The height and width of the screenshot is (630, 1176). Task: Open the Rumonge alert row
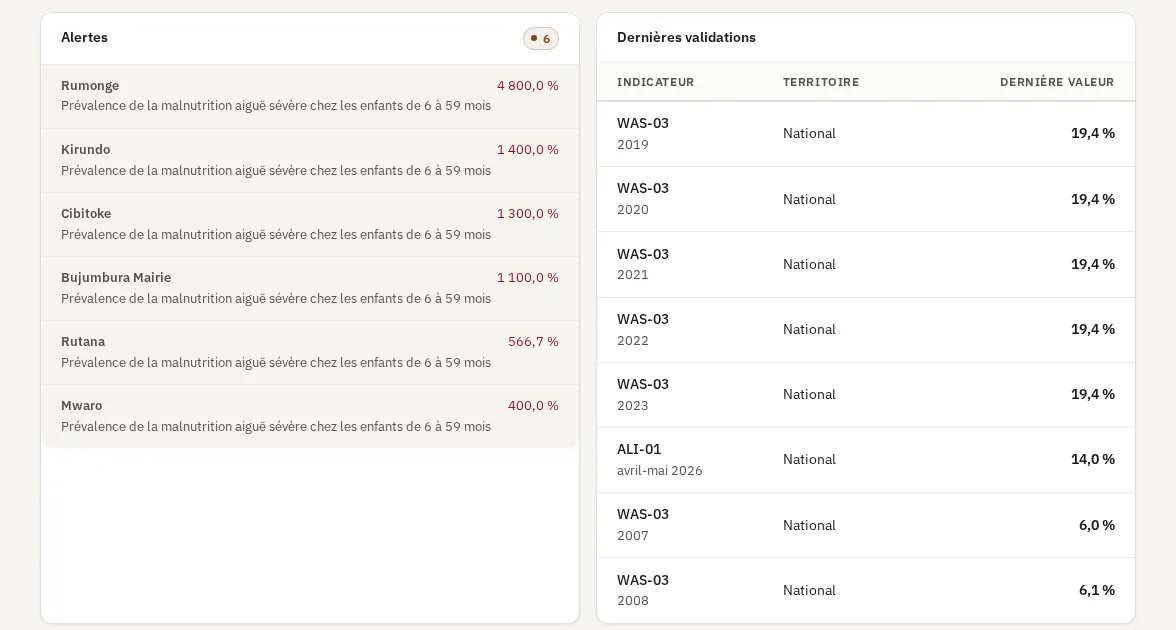point(310,96)
